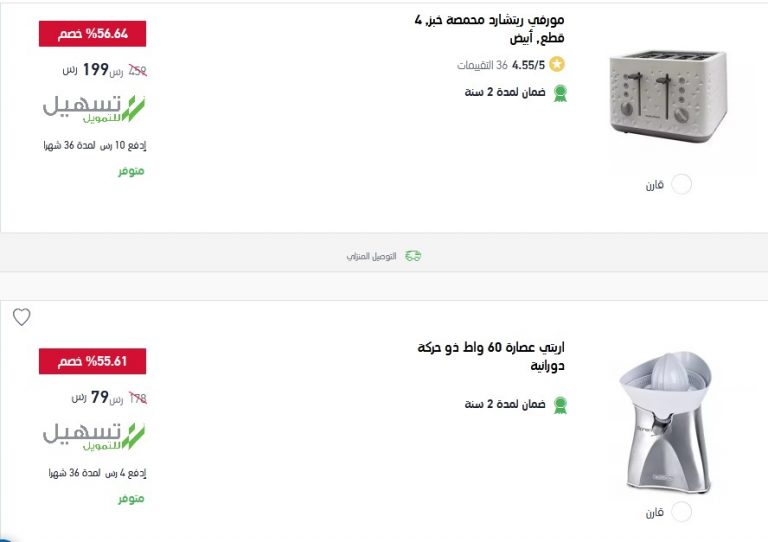Viewport: 768px width, 542px height.
Task: Open the 36 reviews link
Action: (482, 65)
